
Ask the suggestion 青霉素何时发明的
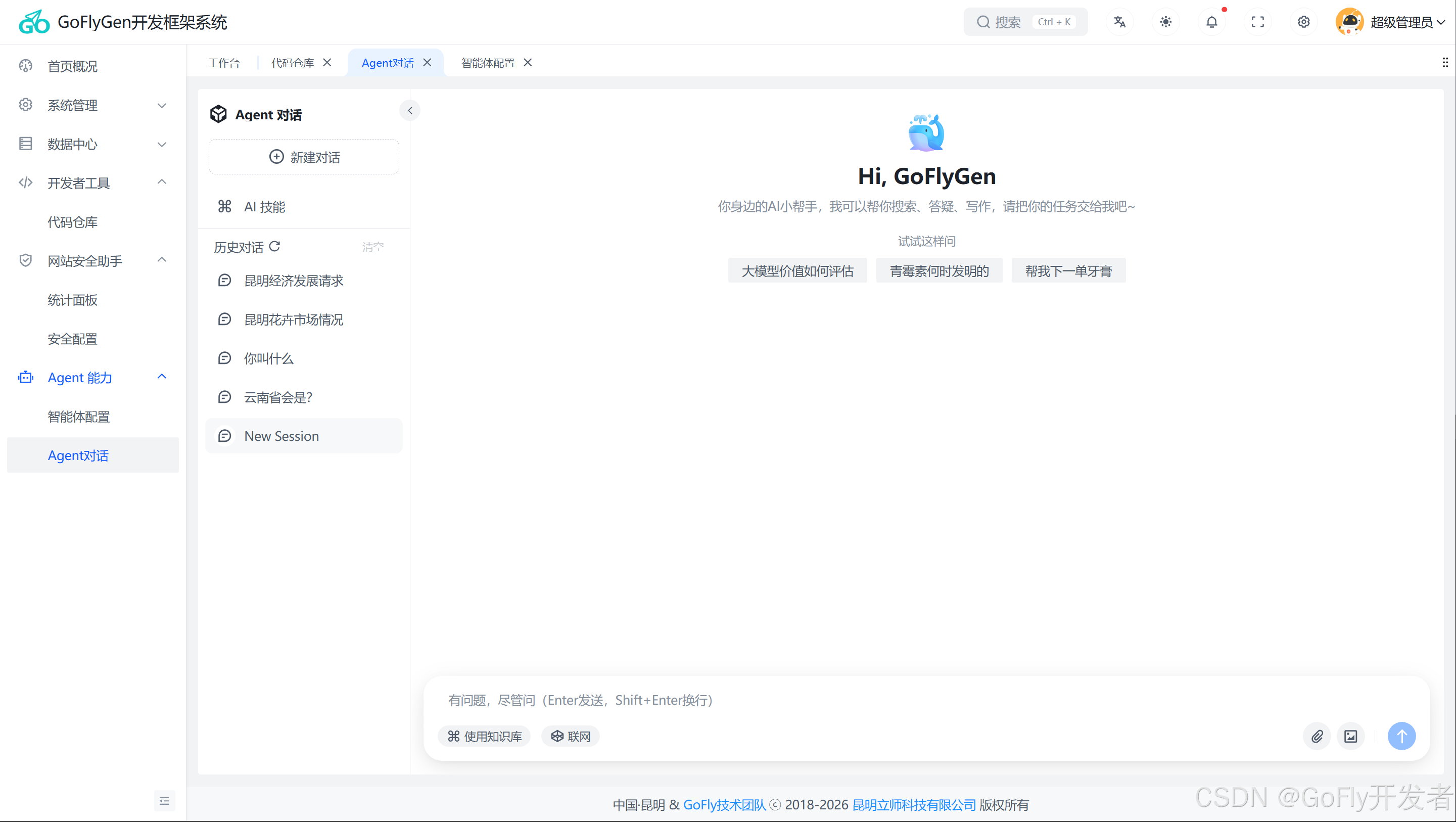[x=940, y=271]
